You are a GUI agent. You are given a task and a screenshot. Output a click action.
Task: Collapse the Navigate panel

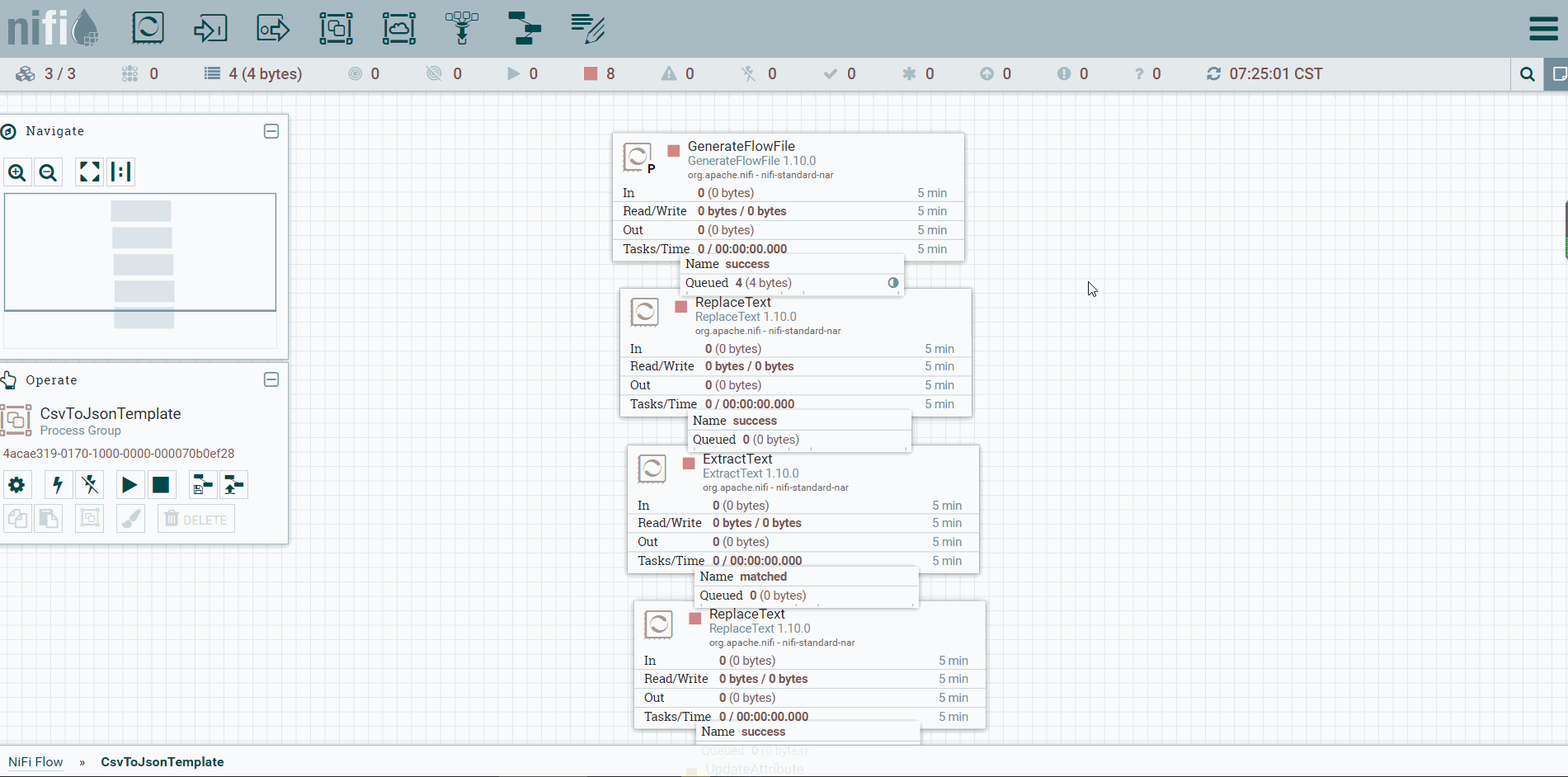coord(271,131)
